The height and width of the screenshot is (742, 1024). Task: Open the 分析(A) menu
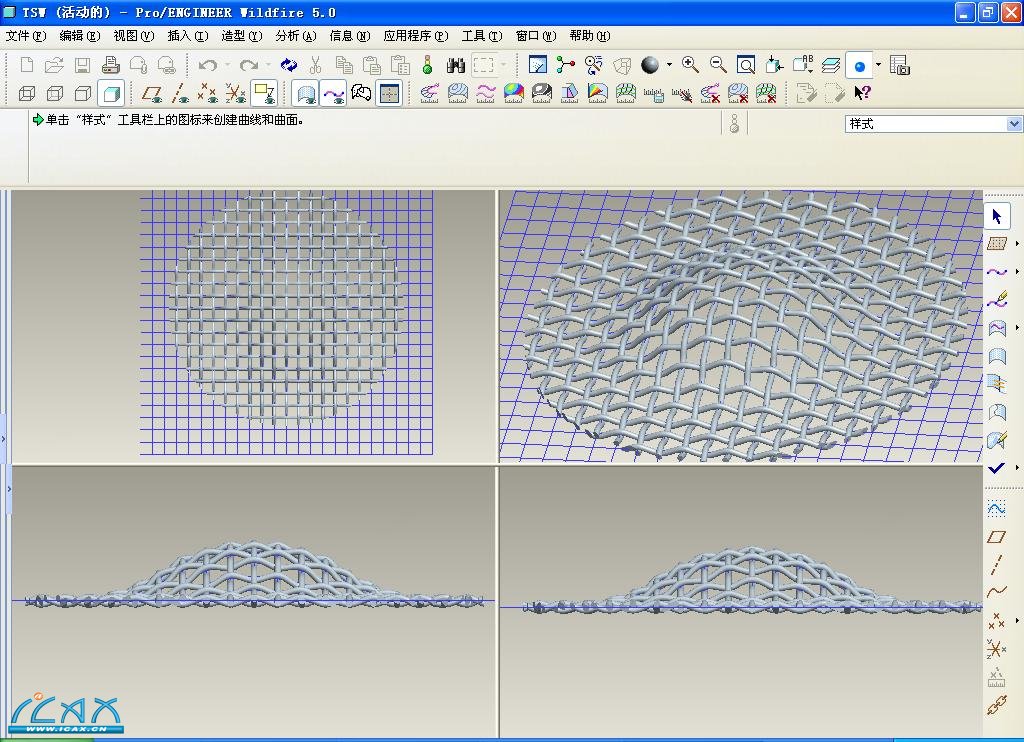(x=295, y=36)
